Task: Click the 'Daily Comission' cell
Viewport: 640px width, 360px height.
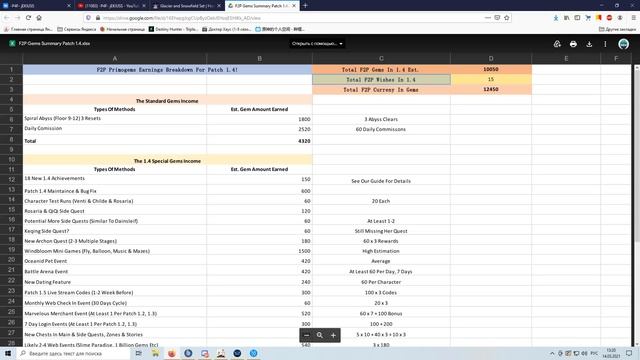Action: [115, 129]
